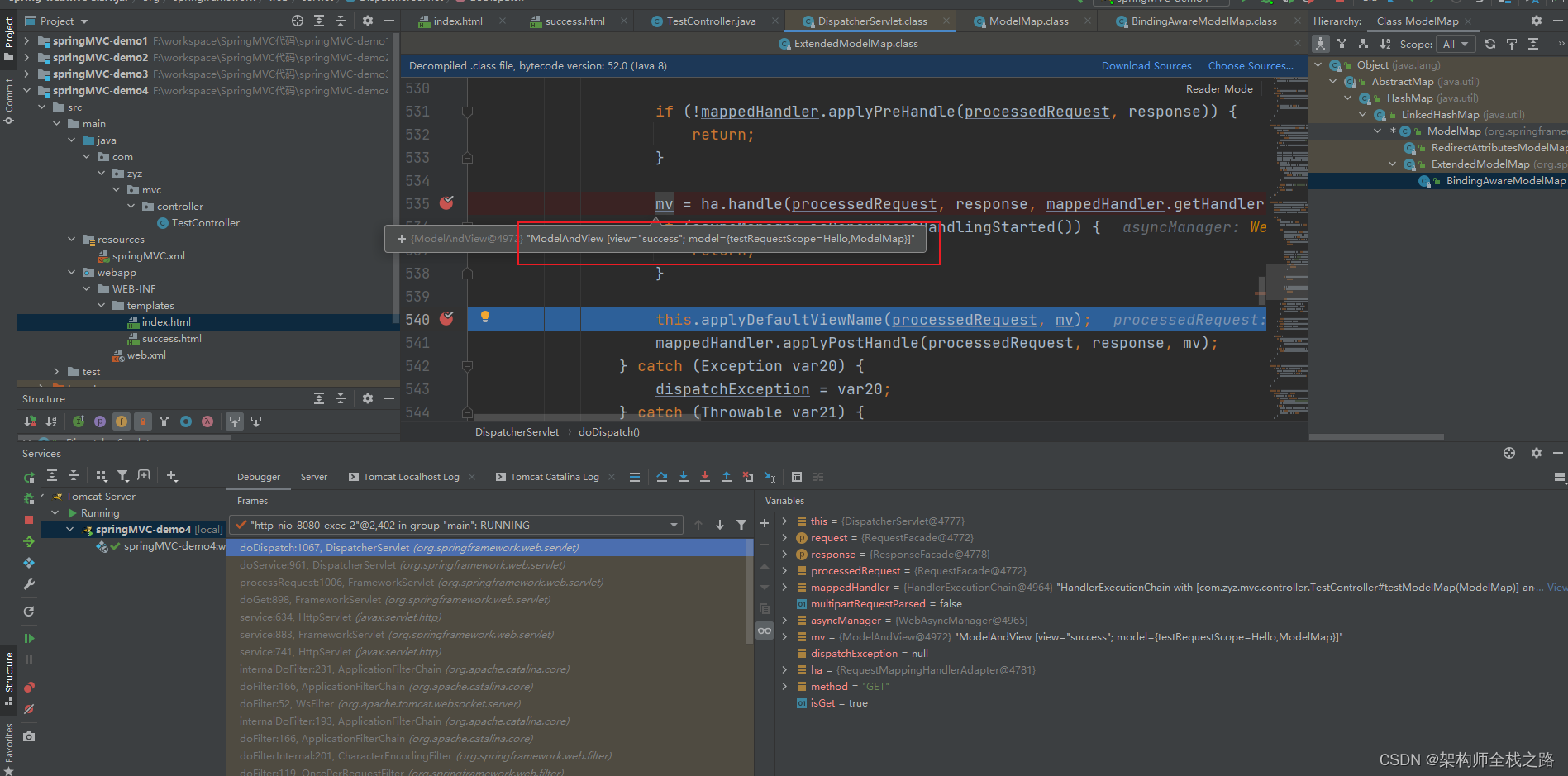Image resolution: width=1568 pixels, height=776 pixels.
Task: Open Project view dropdown arrow
Action: (84, 21)
